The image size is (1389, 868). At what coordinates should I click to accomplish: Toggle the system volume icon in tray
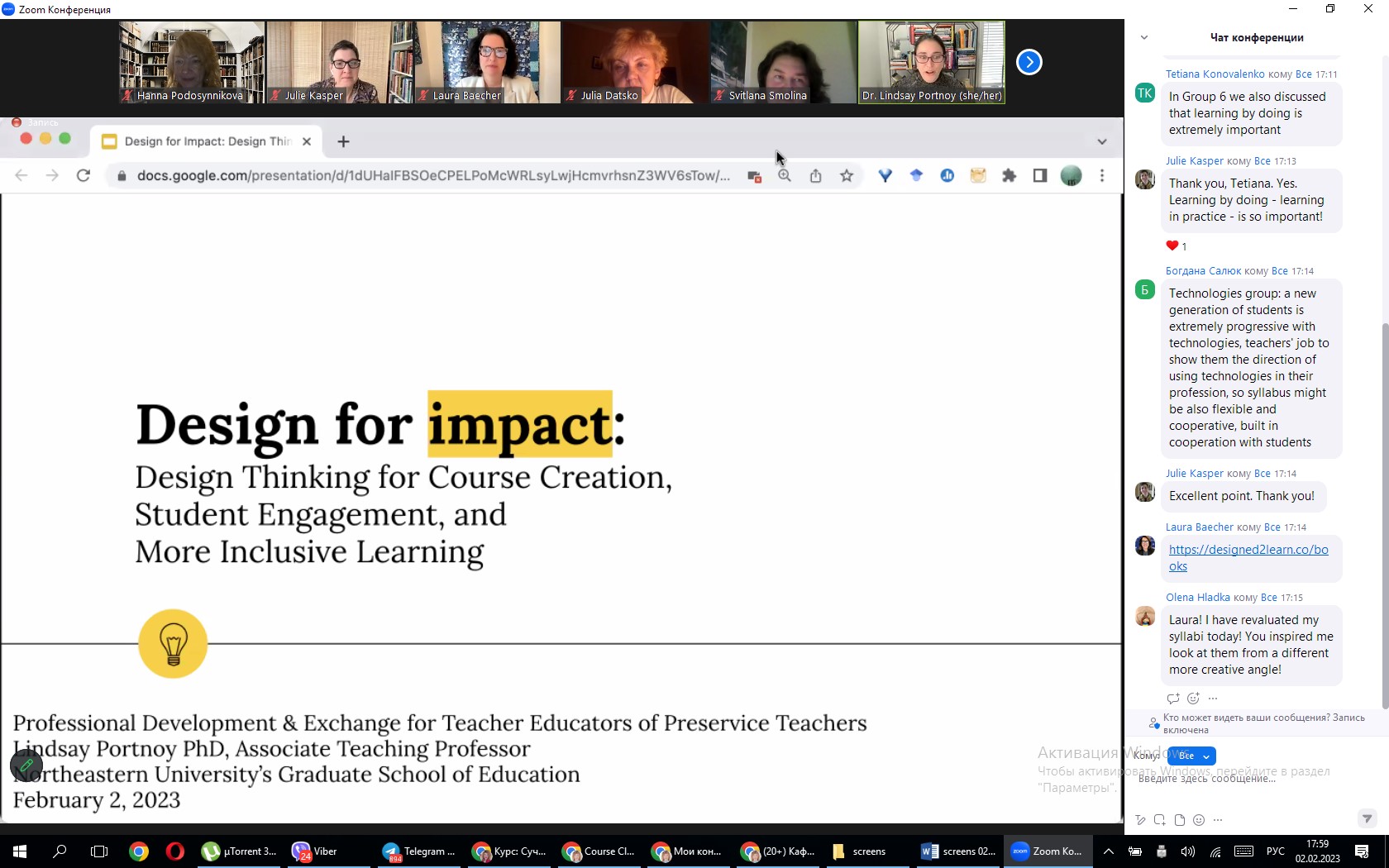tap(1188, 851)
